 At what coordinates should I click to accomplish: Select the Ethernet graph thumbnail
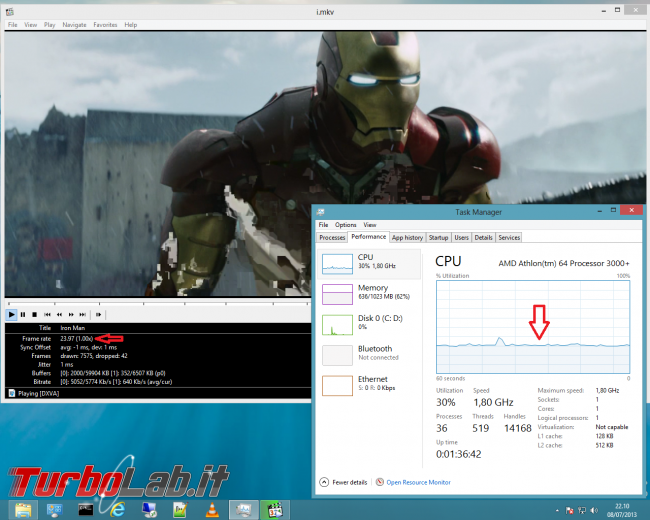[337, 386]
